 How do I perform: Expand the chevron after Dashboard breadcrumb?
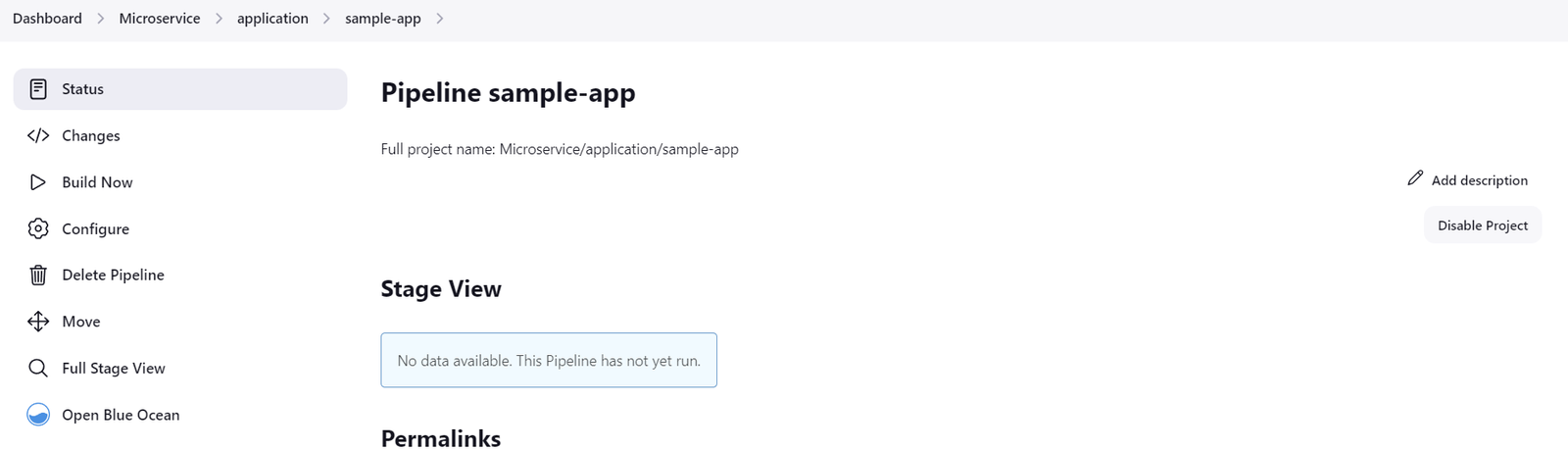tap(101, 19)
